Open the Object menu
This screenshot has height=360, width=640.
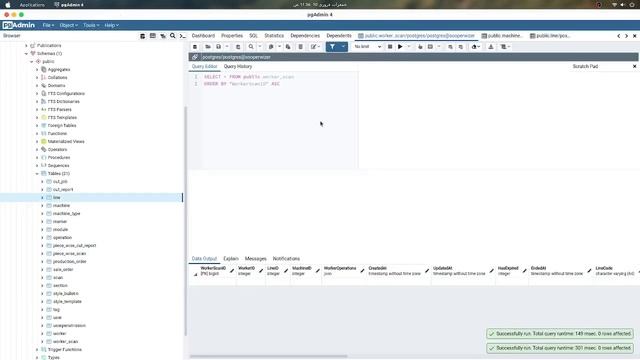pos(68,25)
